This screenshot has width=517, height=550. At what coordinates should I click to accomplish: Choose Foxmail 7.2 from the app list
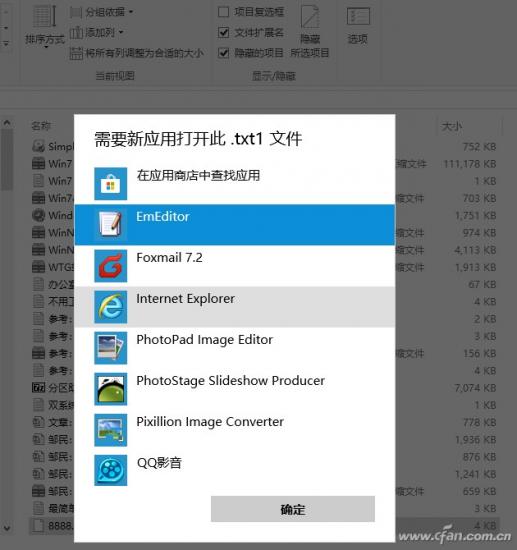click(235, 266)
